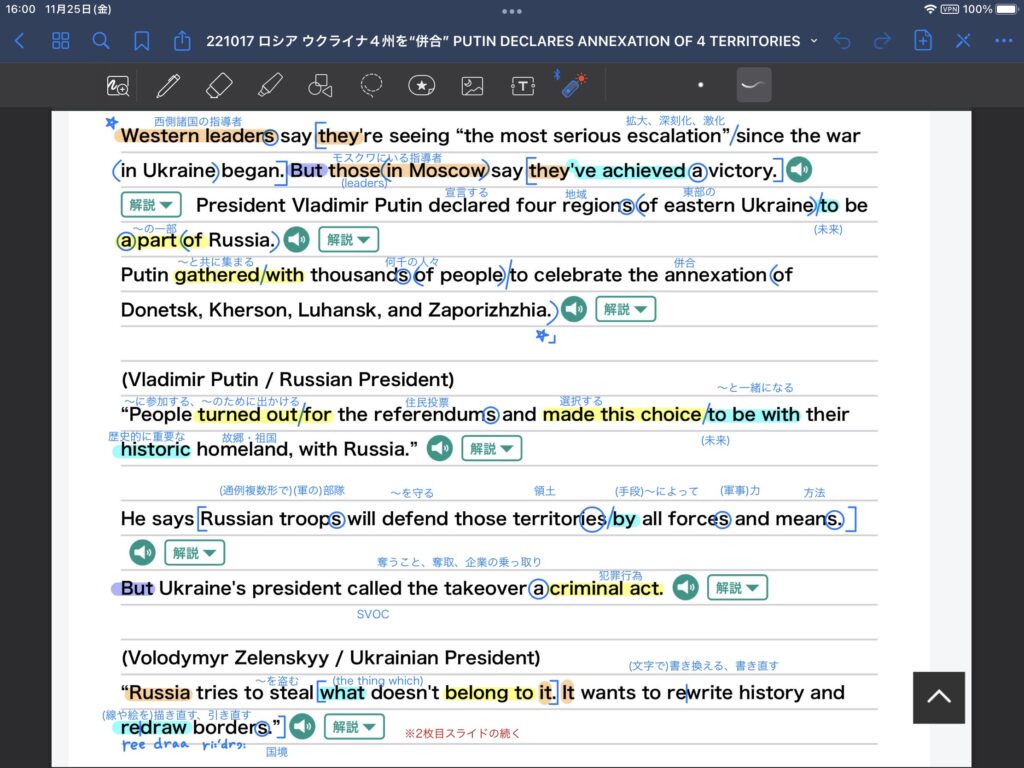Expand 解説 after 'homeland, with Russia.'
This screenshot has width=1024, height=768.
492,448
